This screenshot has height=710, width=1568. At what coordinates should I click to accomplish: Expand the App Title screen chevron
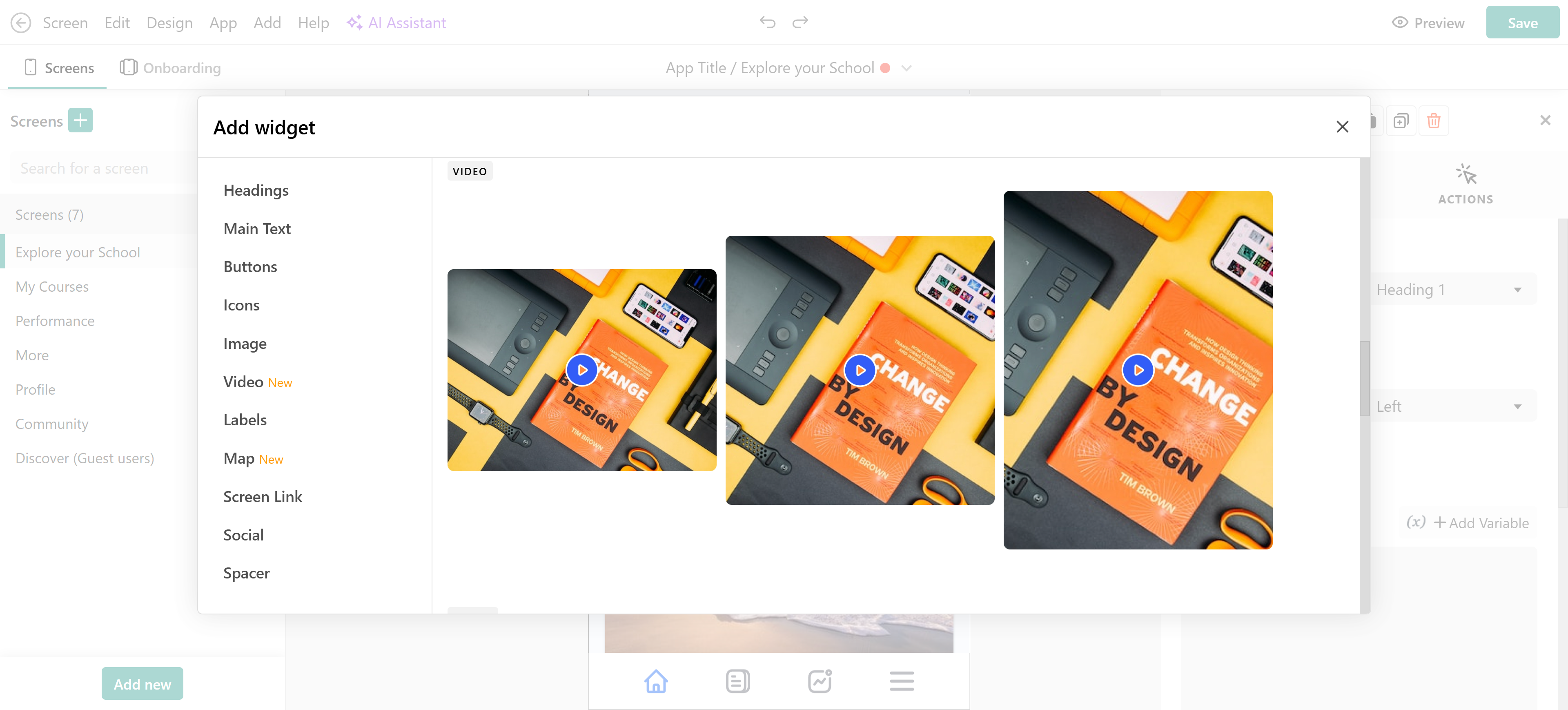(x=906, y=68)
